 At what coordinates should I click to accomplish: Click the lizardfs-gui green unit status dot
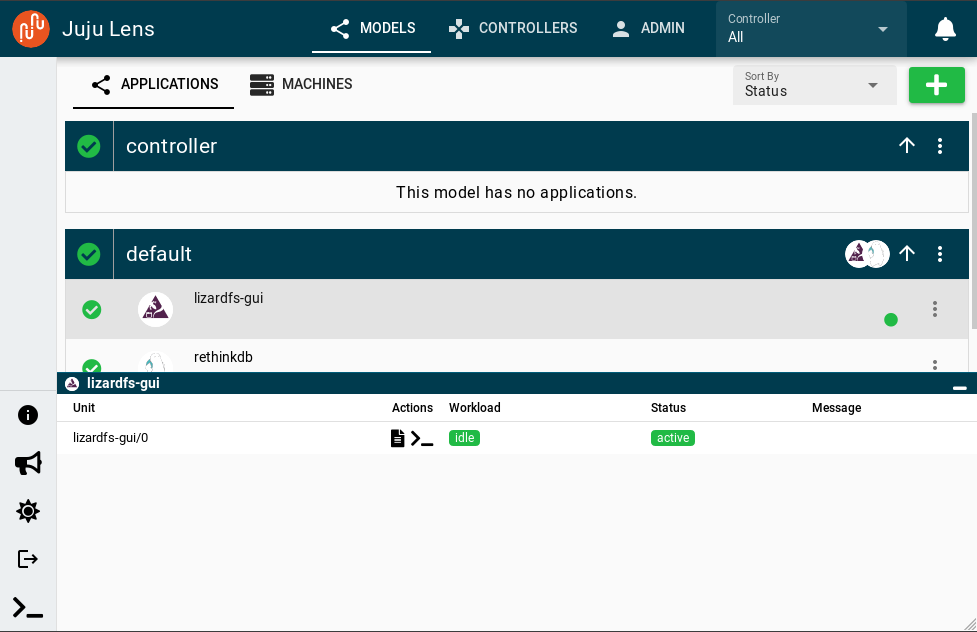click(891, 320)
